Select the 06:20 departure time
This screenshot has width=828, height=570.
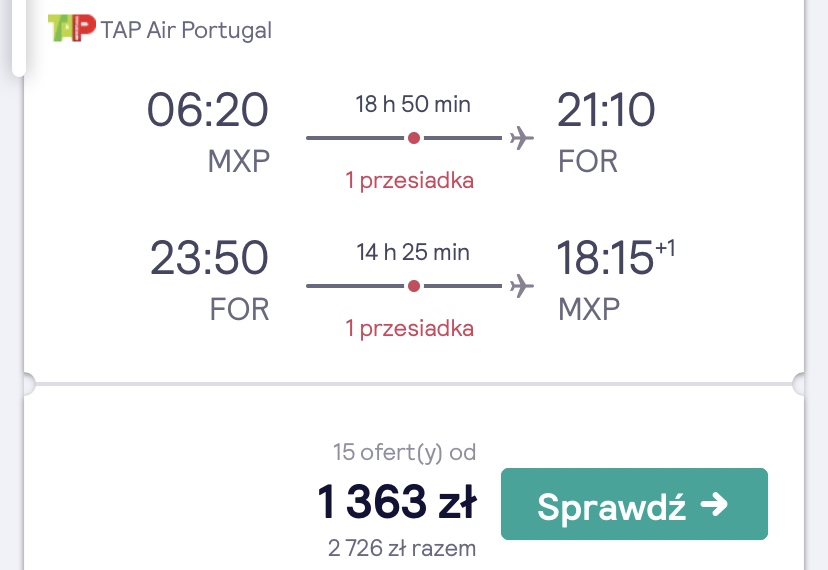[208, 110]
